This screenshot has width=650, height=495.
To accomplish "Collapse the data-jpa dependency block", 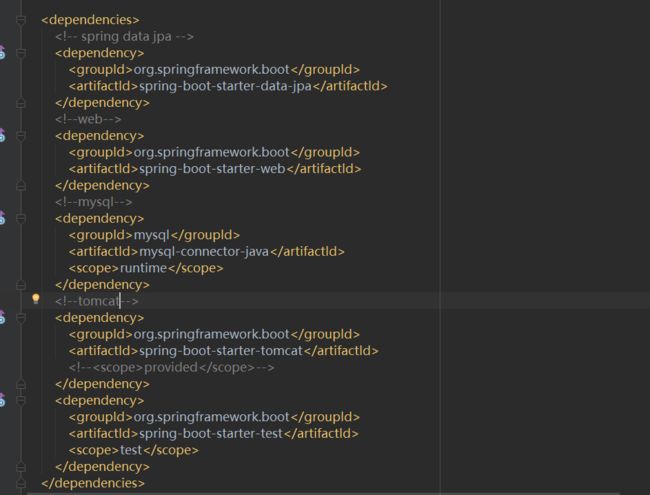I will [x=21, y=53].
